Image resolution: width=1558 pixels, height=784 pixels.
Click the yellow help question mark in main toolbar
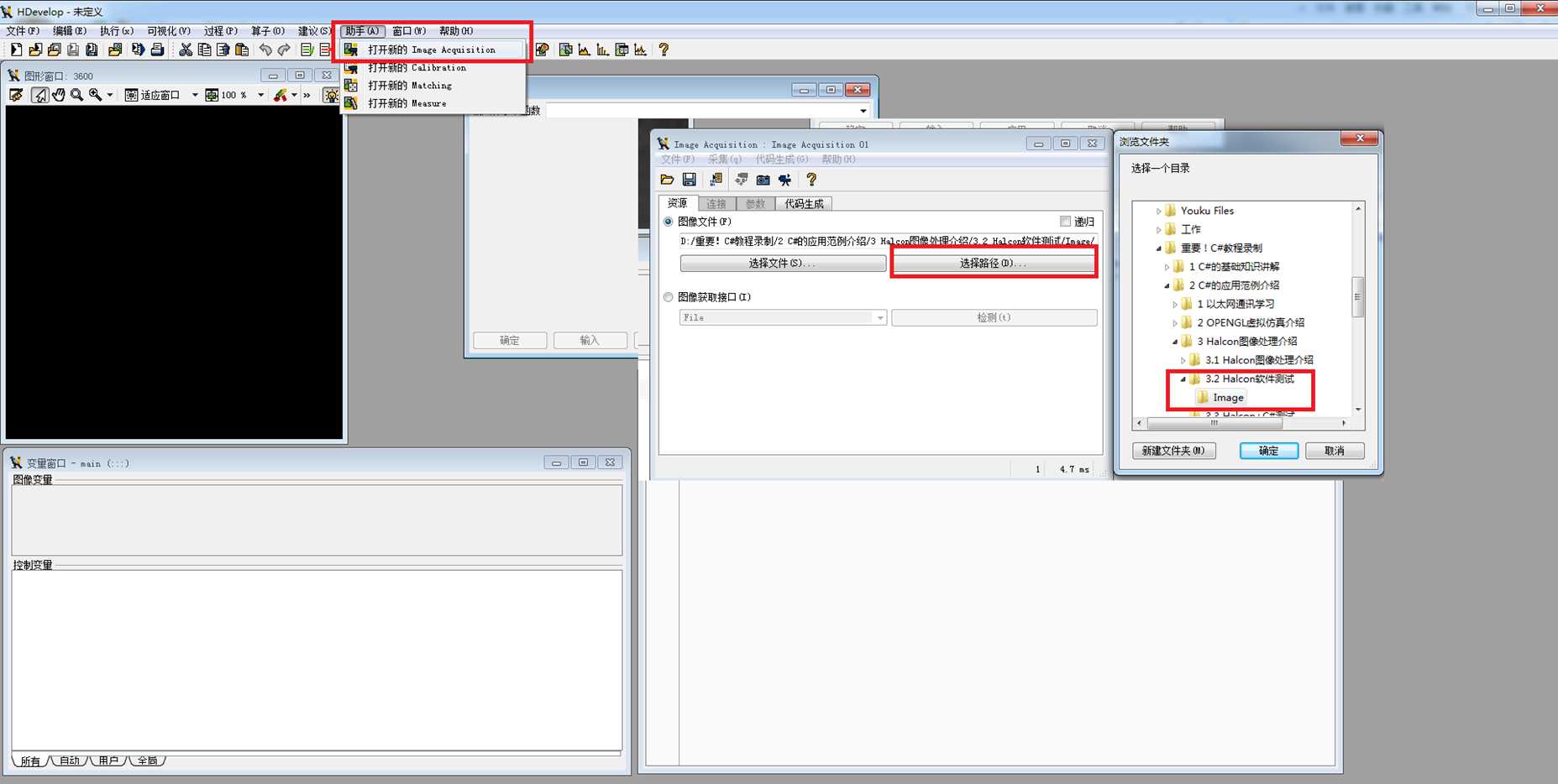664,50
